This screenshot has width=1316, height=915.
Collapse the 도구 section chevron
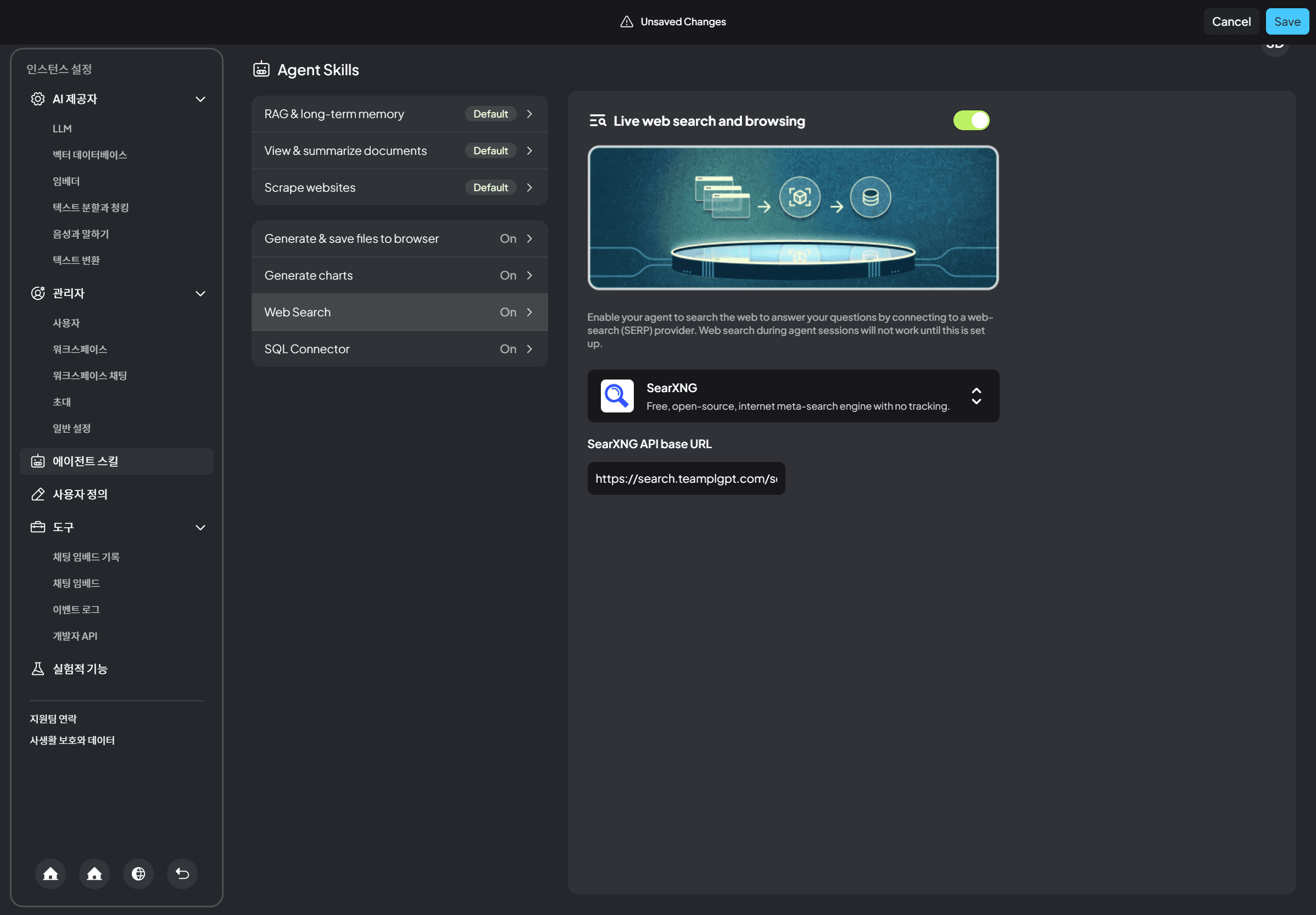[200, 527]
